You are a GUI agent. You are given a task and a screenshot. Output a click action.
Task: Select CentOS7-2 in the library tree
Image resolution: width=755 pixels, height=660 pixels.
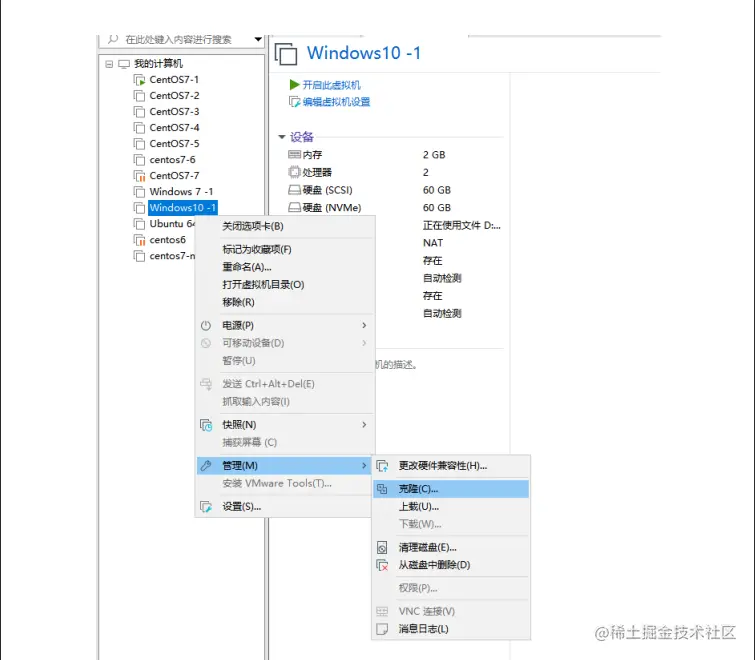click(x=174, y=96)
